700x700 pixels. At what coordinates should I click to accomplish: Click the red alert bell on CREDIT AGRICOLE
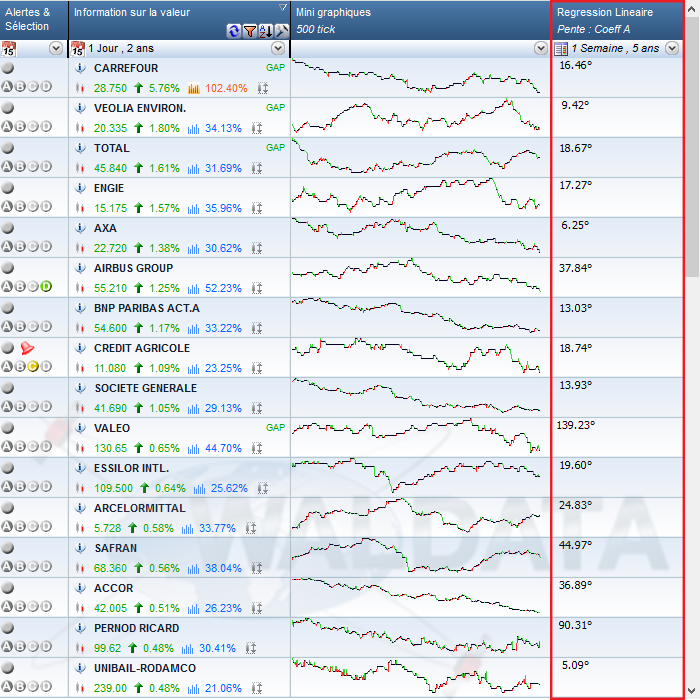27,348
